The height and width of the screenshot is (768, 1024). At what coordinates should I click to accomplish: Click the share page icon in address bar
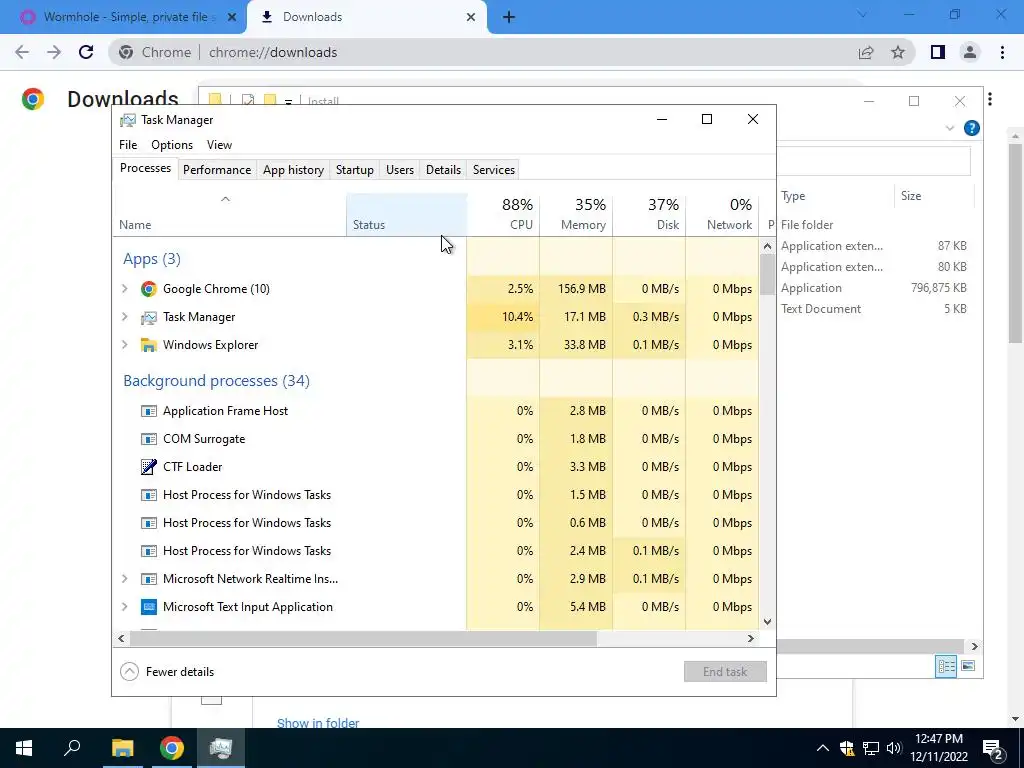pos(866,52)
